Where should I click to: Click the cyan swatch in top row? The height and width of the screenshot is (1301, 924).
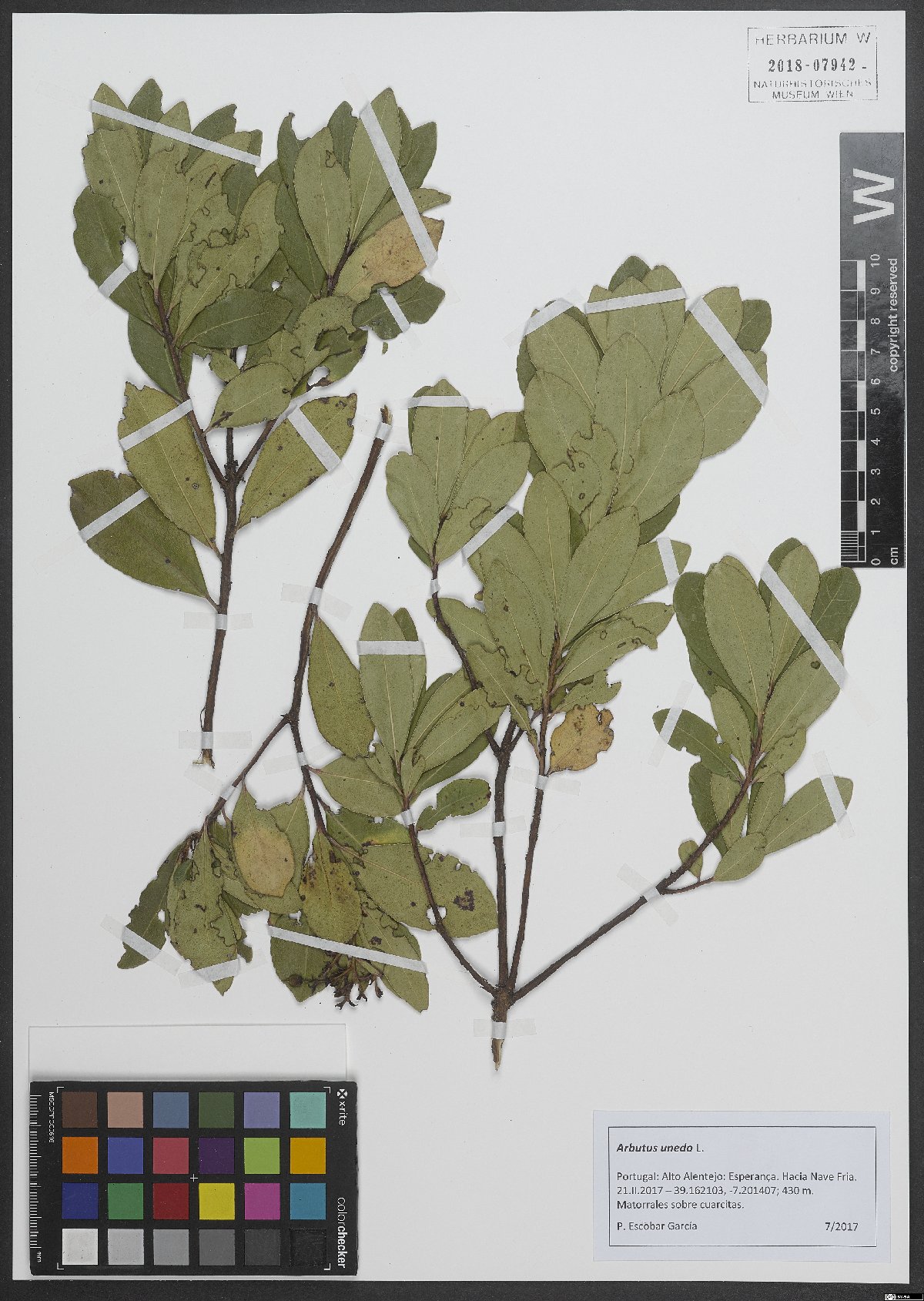pos(307,1110)
